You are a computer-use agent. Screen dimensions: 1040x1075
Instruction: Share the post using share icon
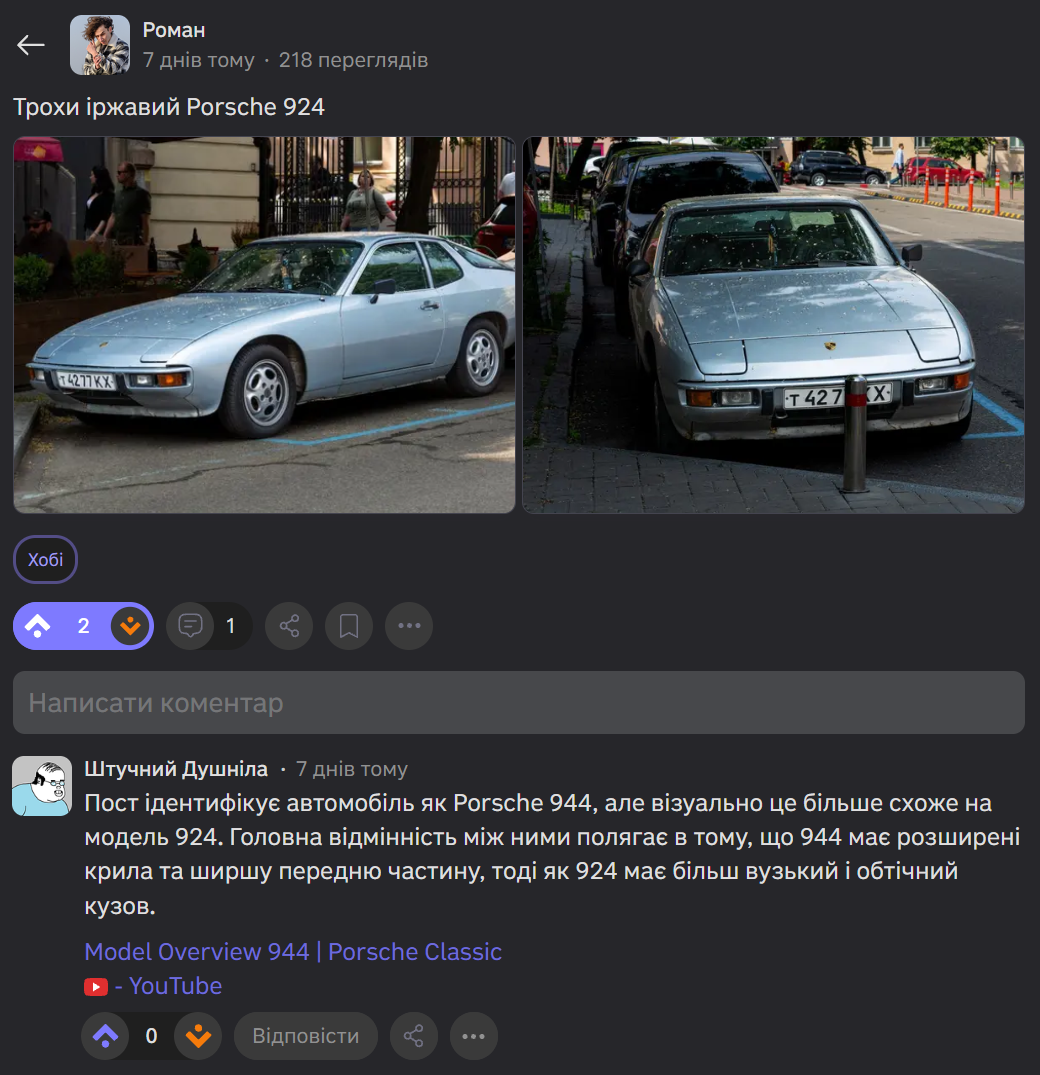point(289,625)
